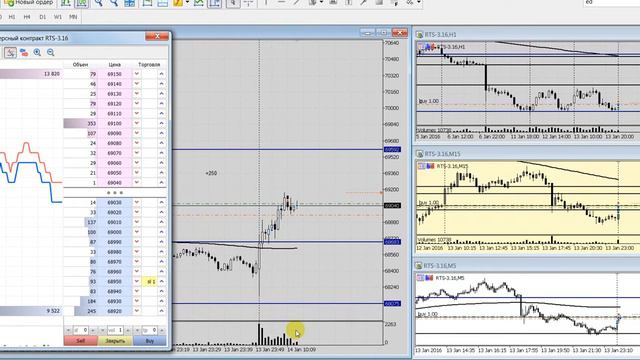This screenshot has height=360, width=640.
Task: Select the vertical line drawing tool
Action: click(x=266, y=3)
